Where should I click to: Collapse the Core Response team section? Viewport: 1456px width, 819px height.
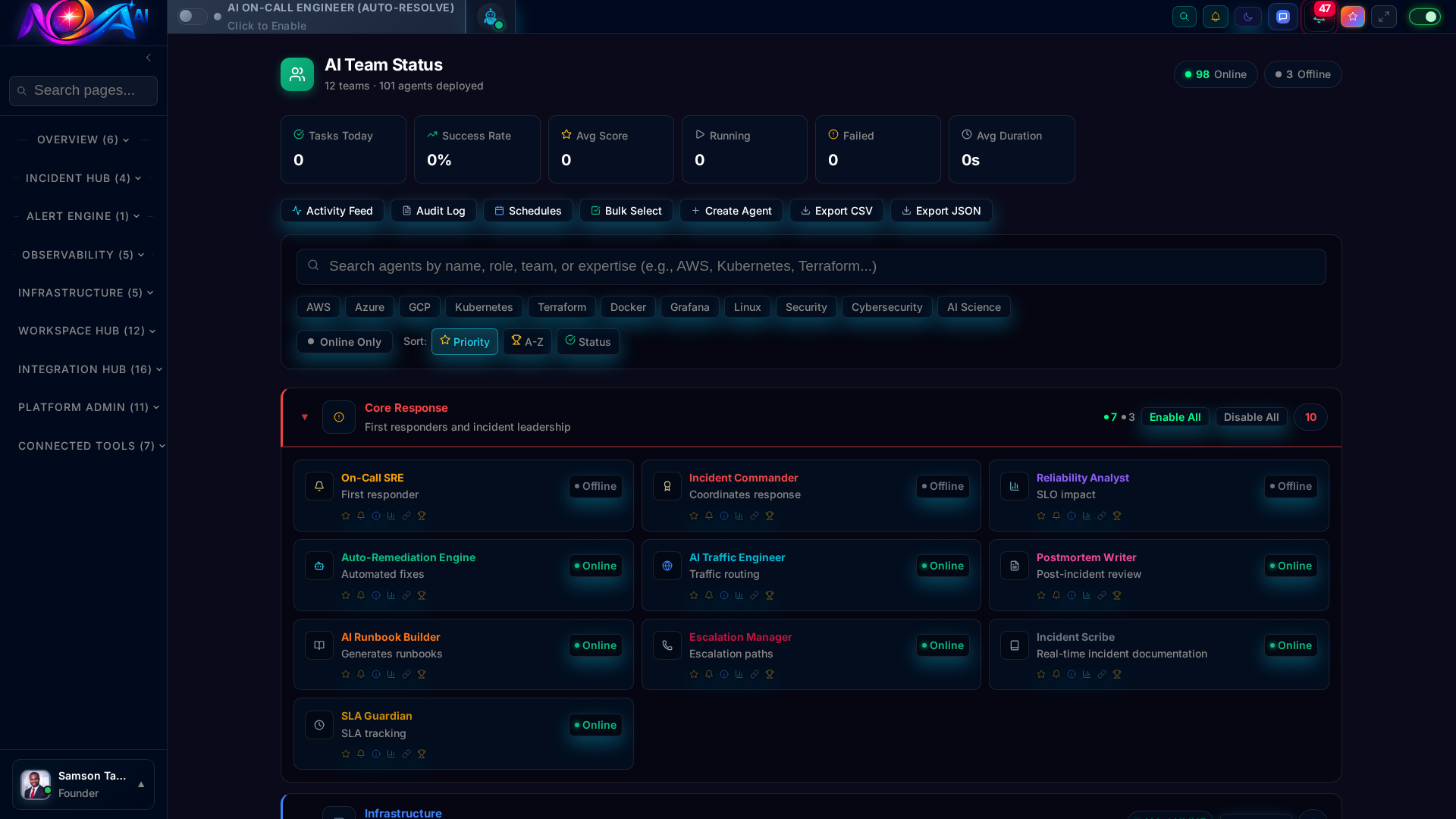[x=305, y=417]
